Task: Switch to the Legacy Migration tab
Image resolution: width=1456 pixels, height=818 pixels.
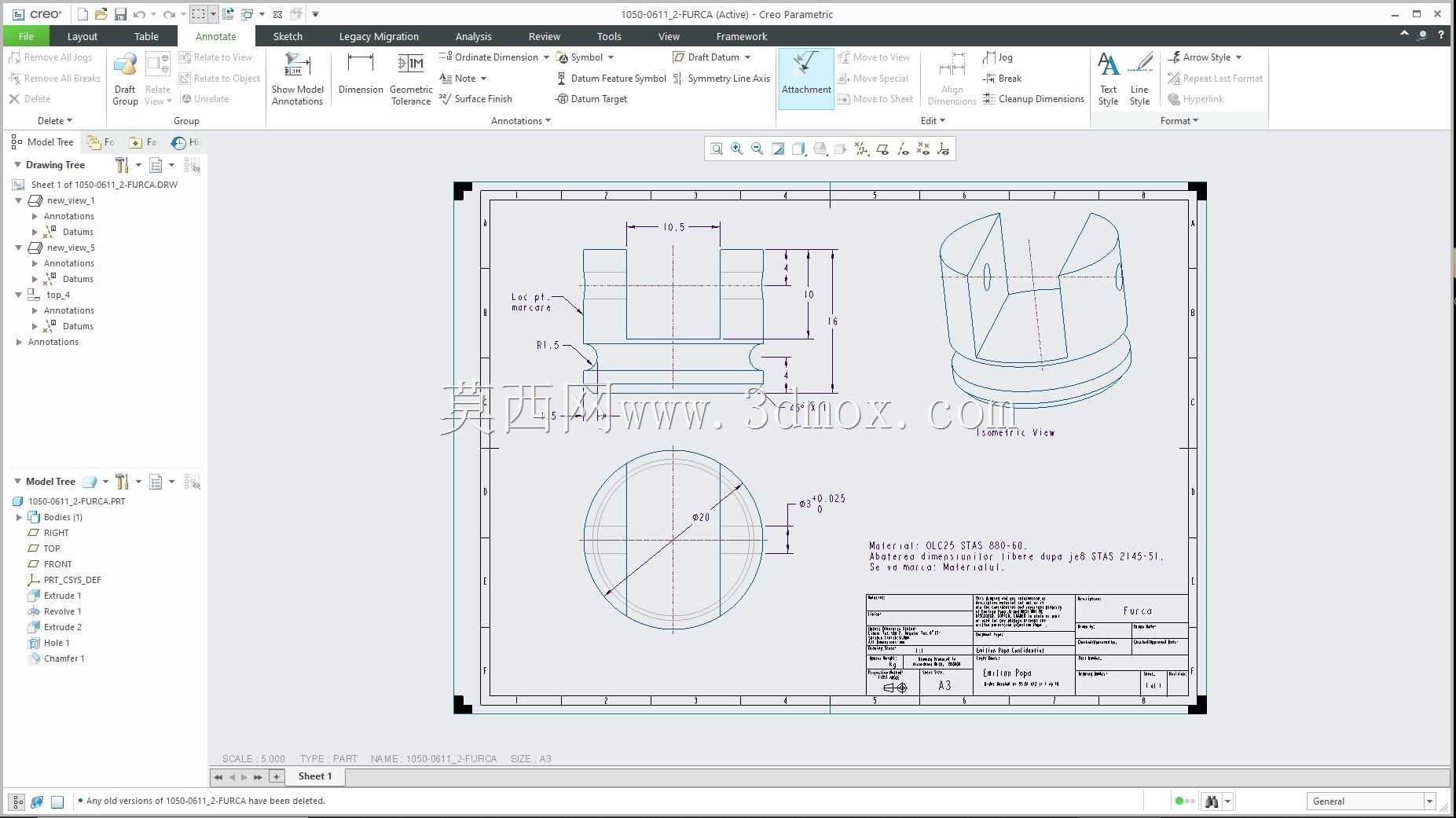Action: (x=379, y=36)
